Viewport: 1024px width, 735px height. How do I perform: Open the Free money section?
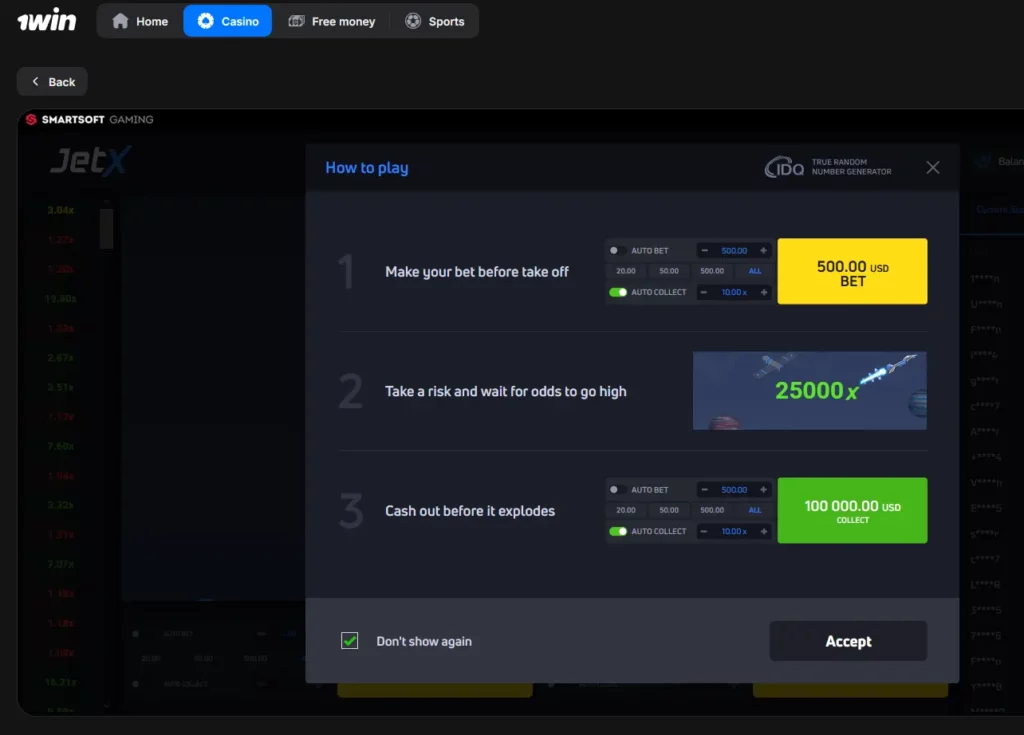pos(332,21)
